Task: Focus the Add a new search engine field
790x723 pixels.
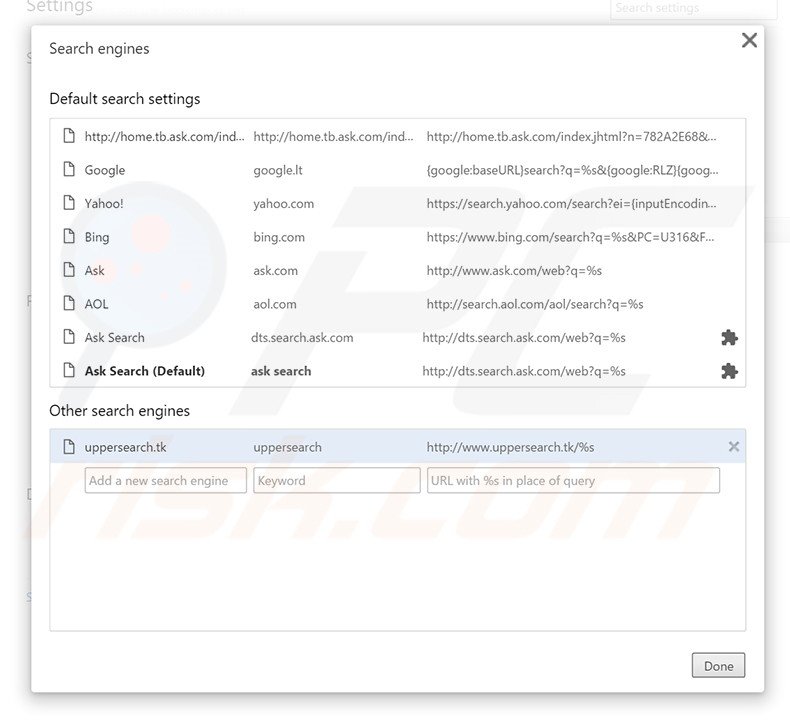Action: pyautogui.click(x=166, y=480)
